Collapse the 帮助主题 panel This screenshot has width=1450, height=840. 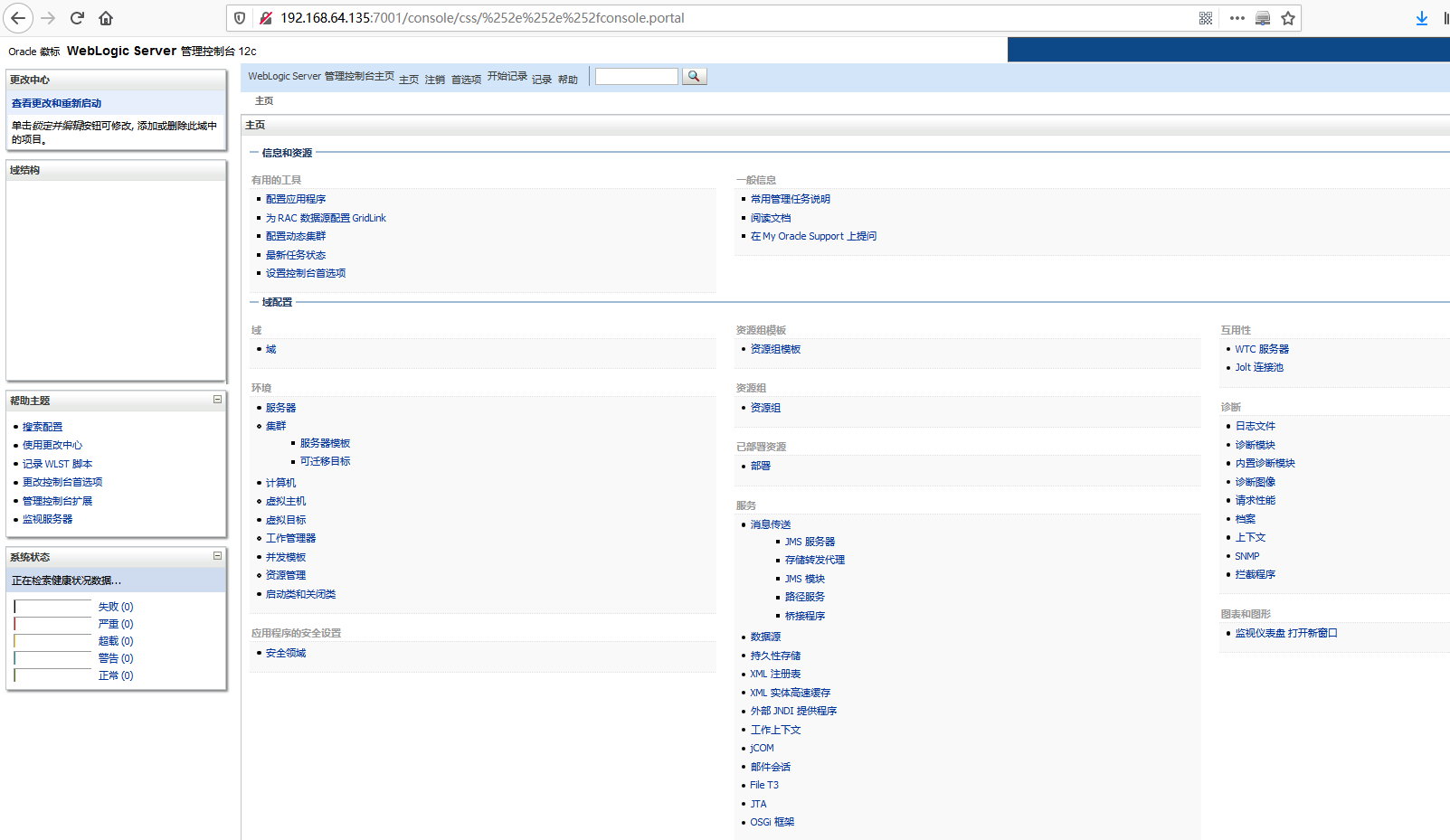pos(217,399)
